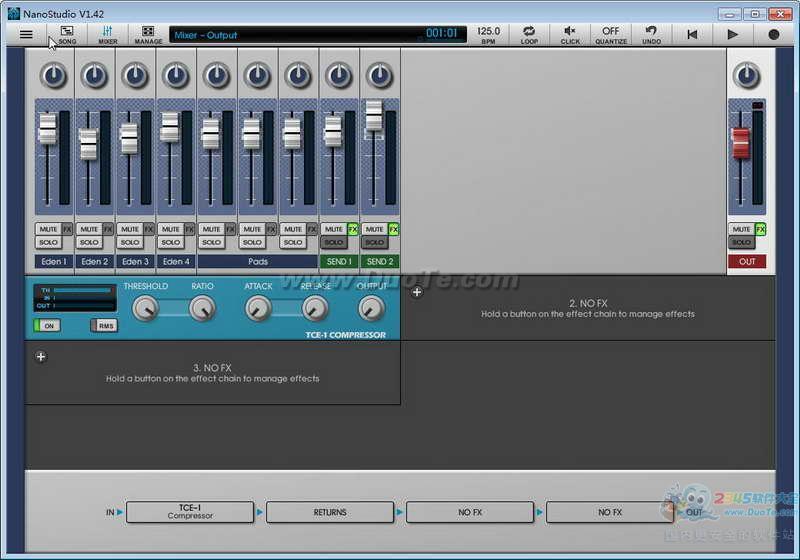Open the green FX button on OUT channel
The image size is (800, 560).
[x=760, y=229]
